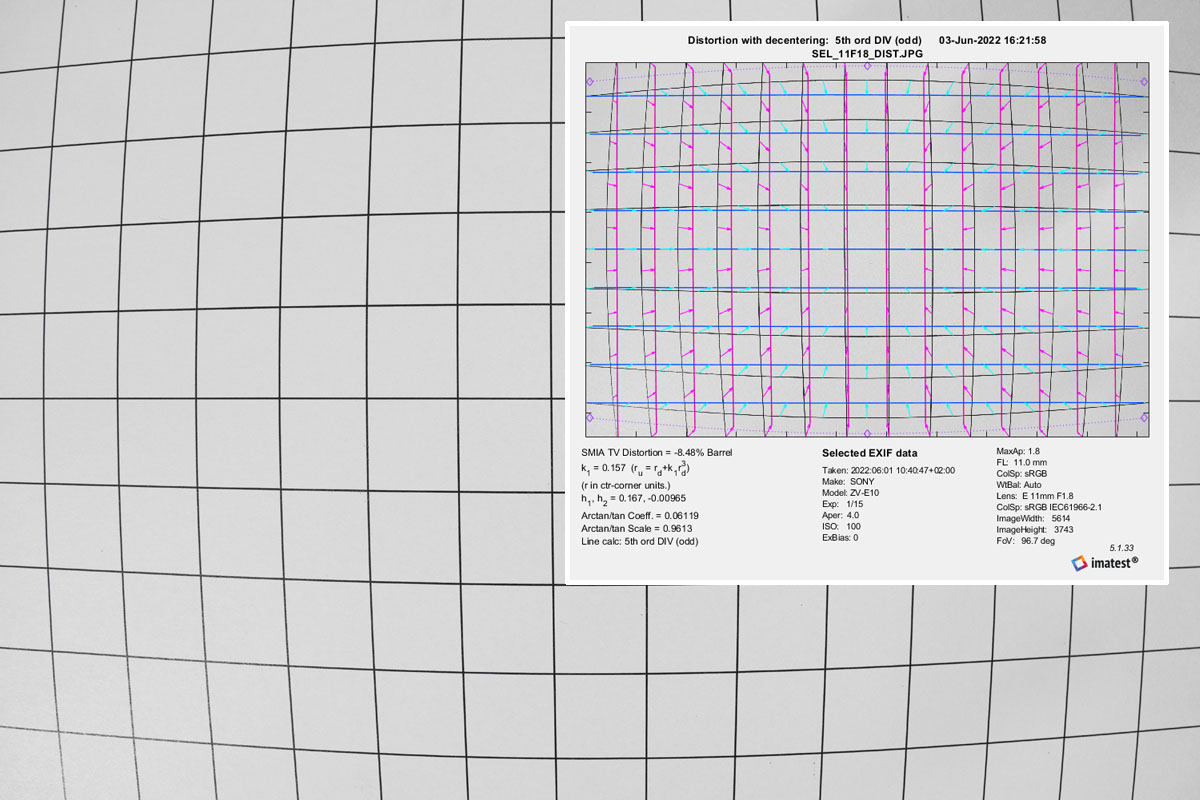The width and height of the screenshot is (1200, 800).
Task: Click the top-center purple diamond marker
Action: 867,68
